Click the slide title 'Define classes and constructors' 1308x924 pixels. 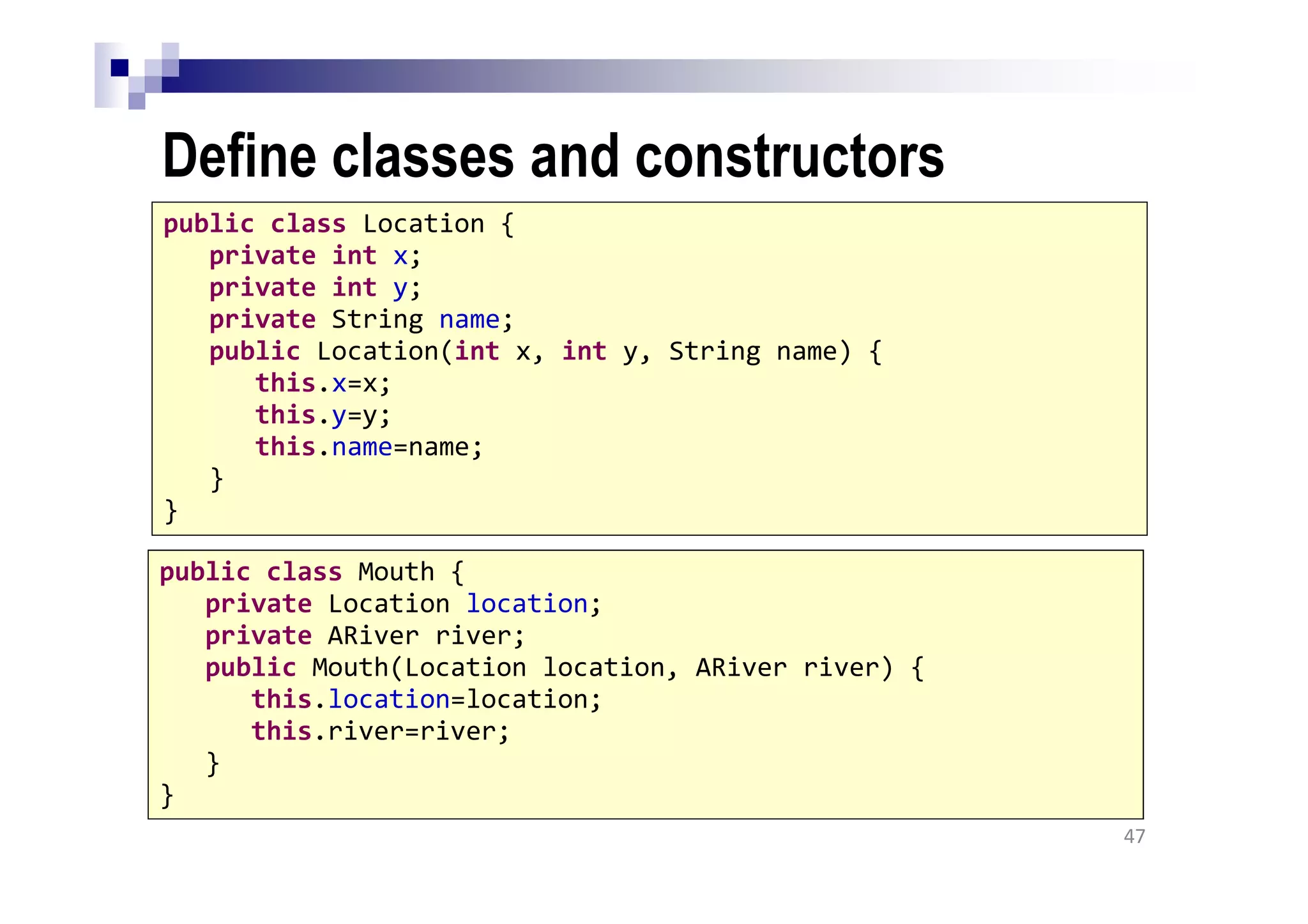(553, 156)
